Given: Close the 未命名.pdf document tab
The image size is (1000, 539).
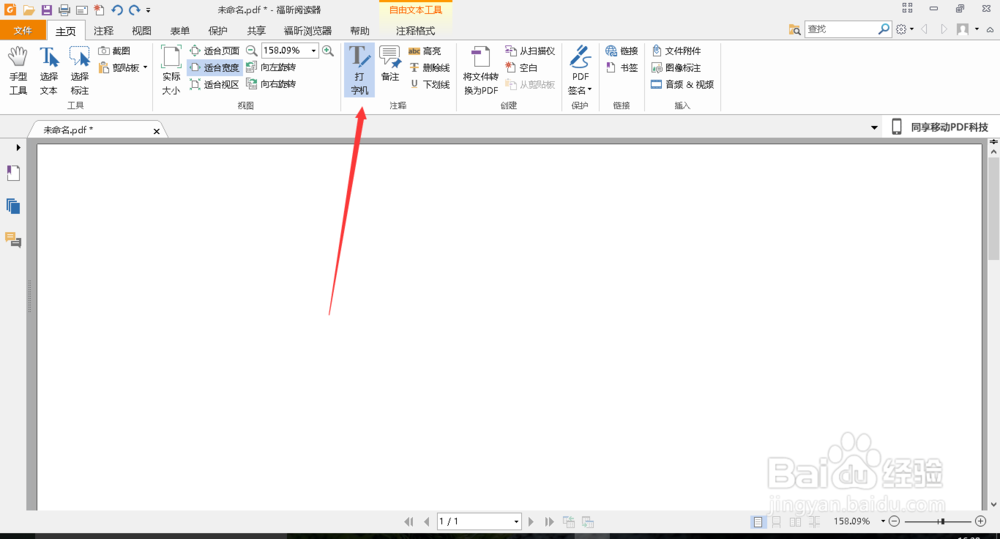Looking at the screenshot, I should click(156, 131).
